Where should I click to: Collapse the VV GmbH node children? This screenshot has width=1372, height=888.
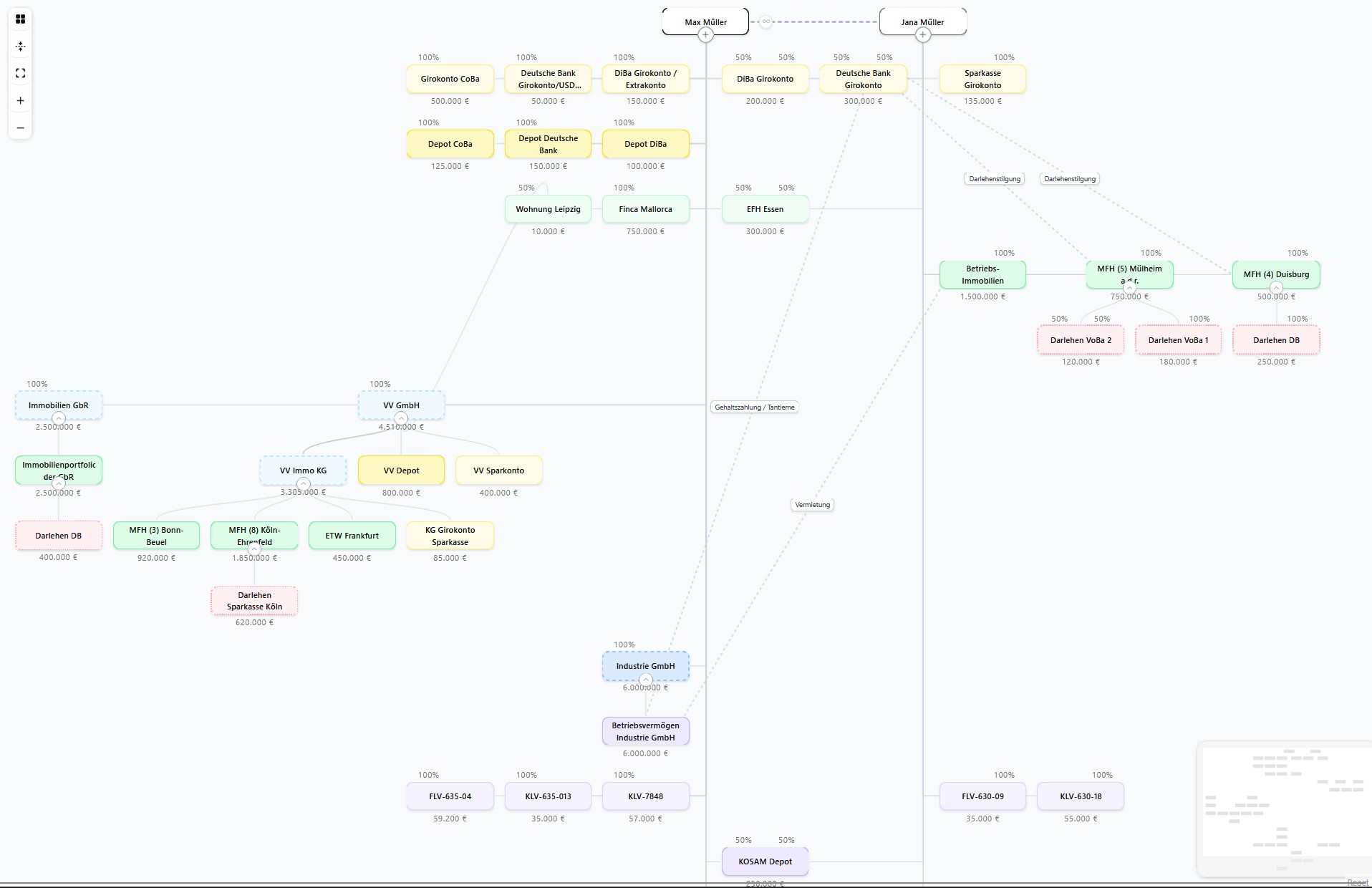pos(401,418)
